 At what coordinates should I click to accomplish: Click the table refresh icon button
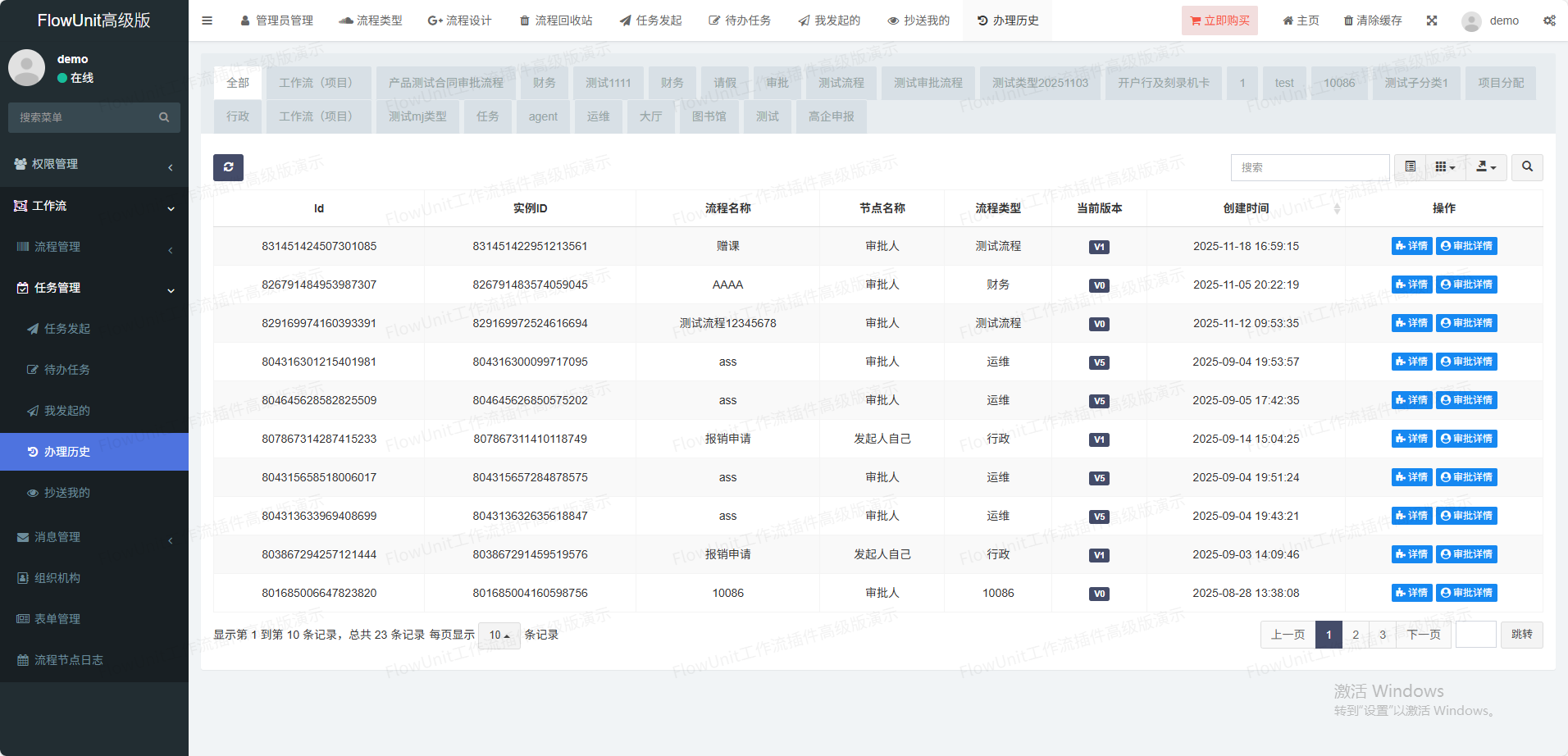[228, 167]
